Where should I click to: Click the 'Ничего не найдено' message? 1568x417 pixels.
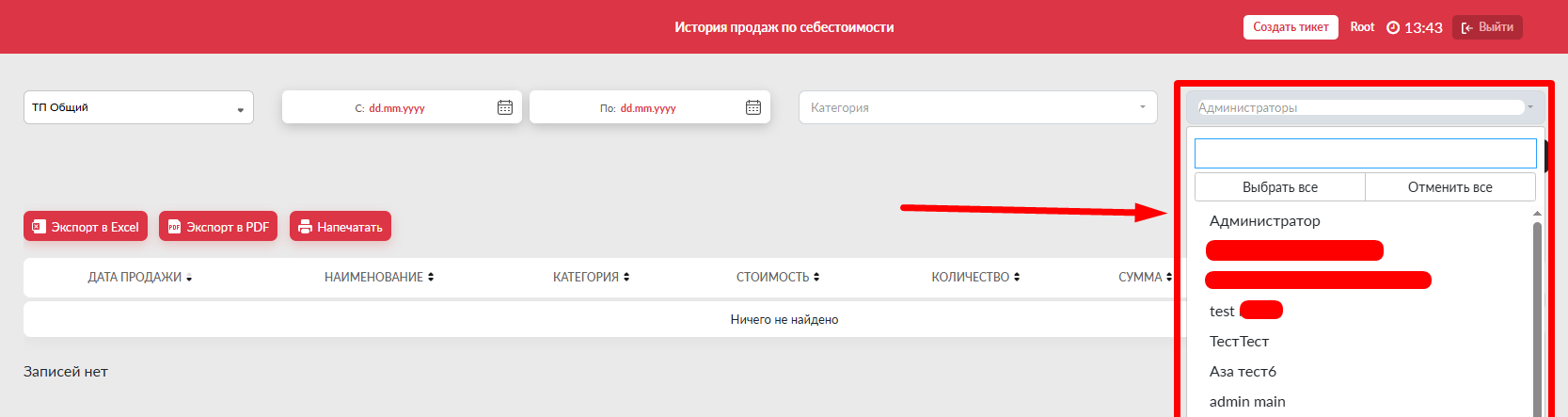click(x=784, y=320)
